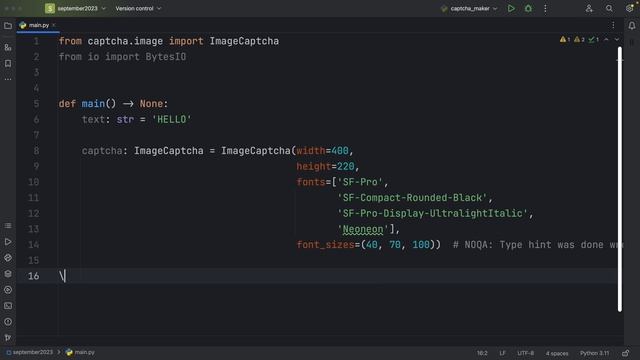
Task: Click 'SF-Pro' string on line 10
Action: [360, 182]
